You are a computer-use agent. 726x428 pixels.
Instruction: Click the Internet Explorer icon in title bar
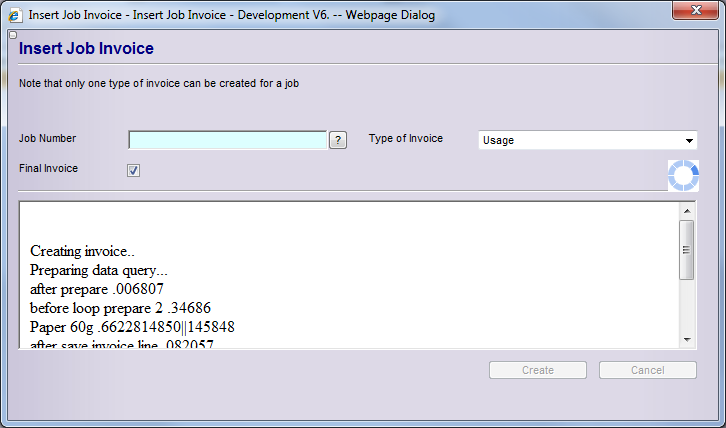(16, 14)
